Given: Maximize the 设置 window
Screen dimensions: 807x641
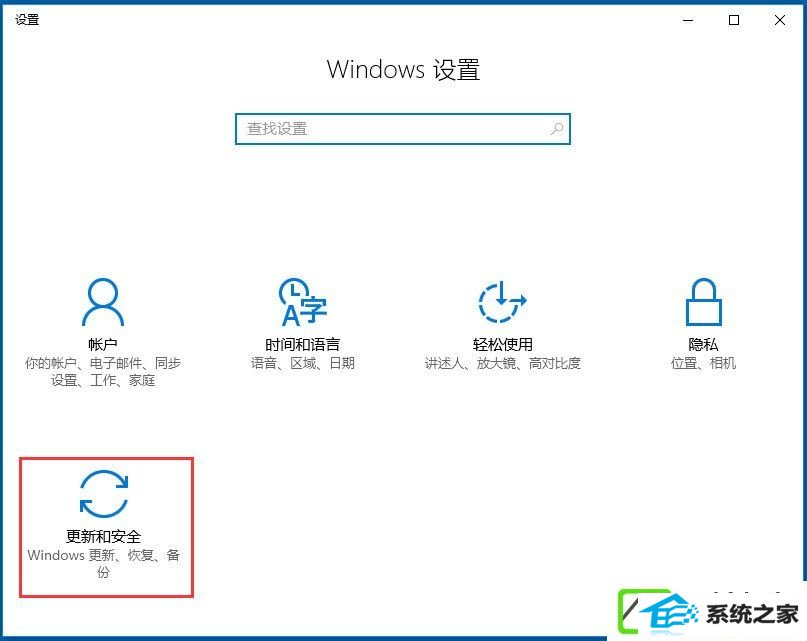Looking at the screenshot, I should [x=734, y=20].
